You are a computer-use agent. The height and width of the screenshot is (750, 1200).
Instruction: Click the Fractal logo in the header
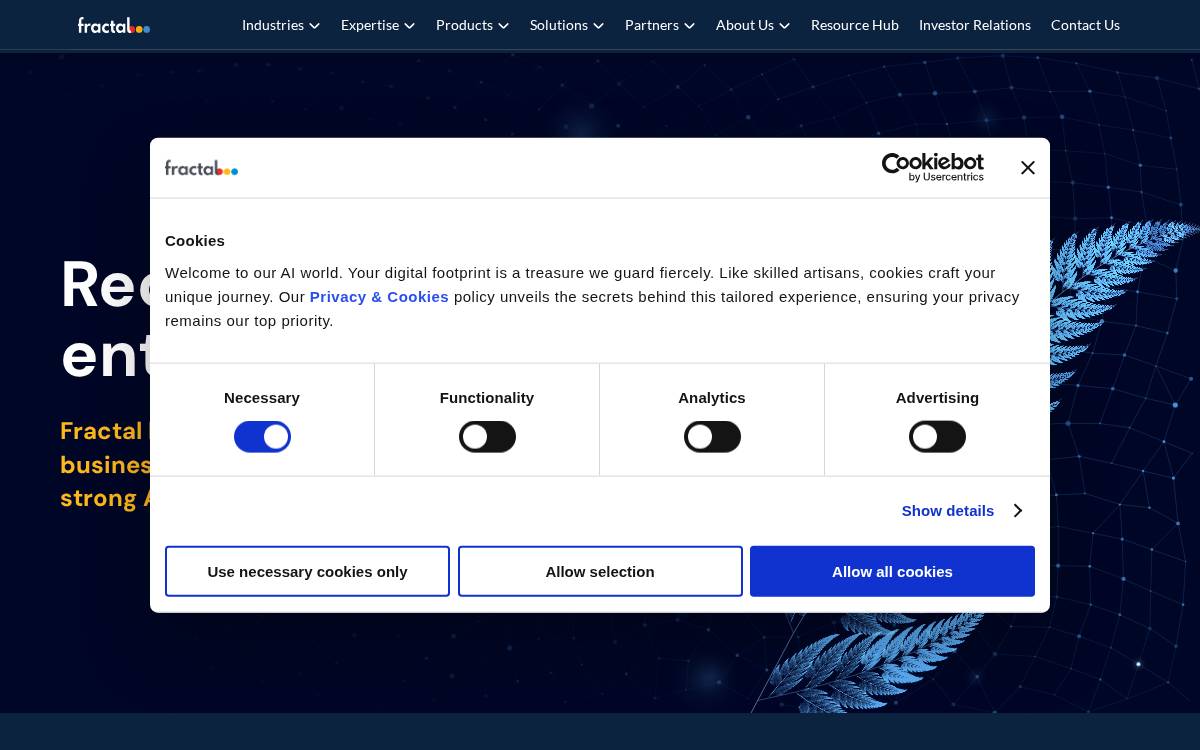point(114,25)
